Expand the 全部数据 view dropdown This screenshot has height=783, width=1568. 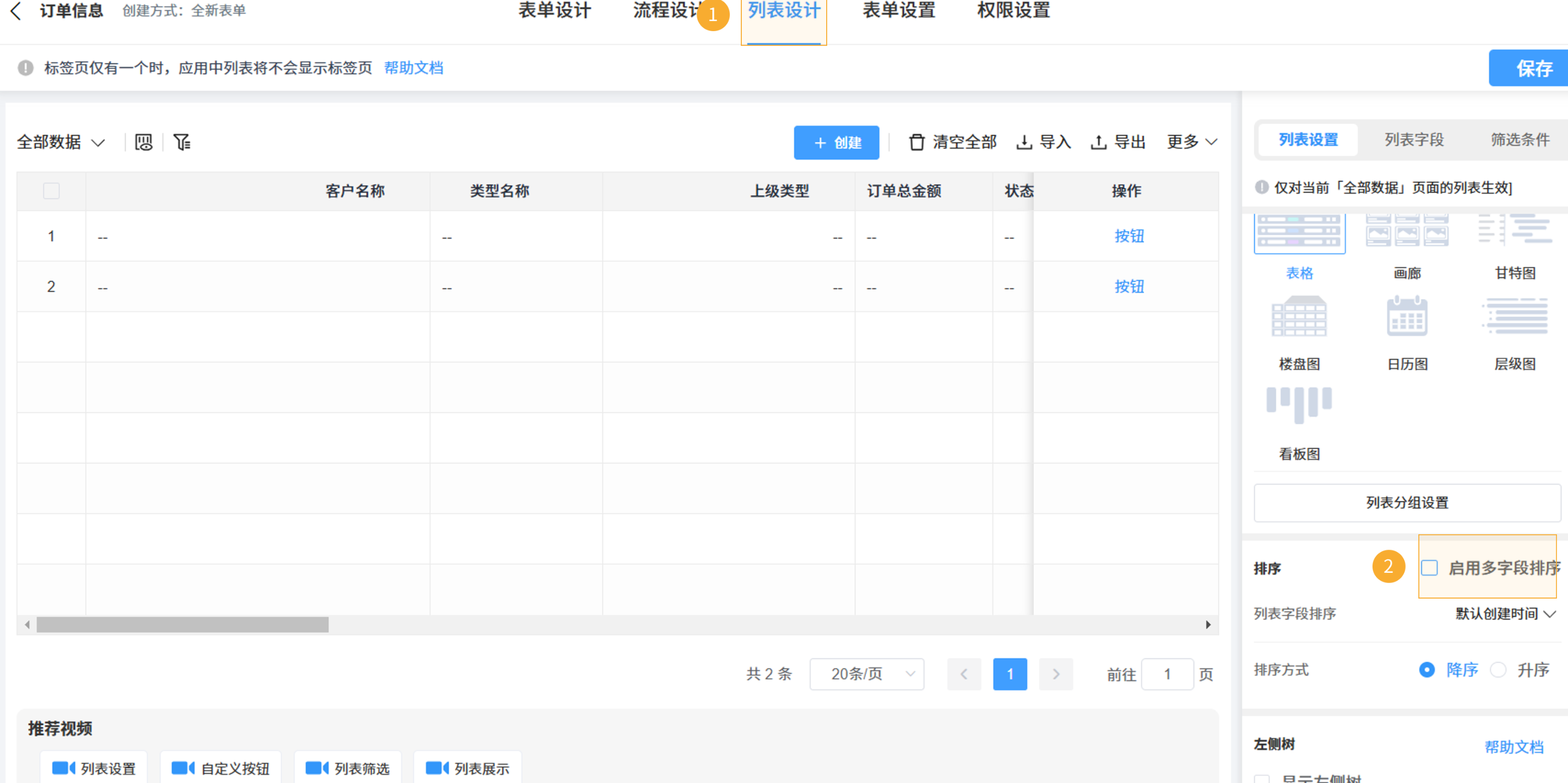tap(61, 142)
